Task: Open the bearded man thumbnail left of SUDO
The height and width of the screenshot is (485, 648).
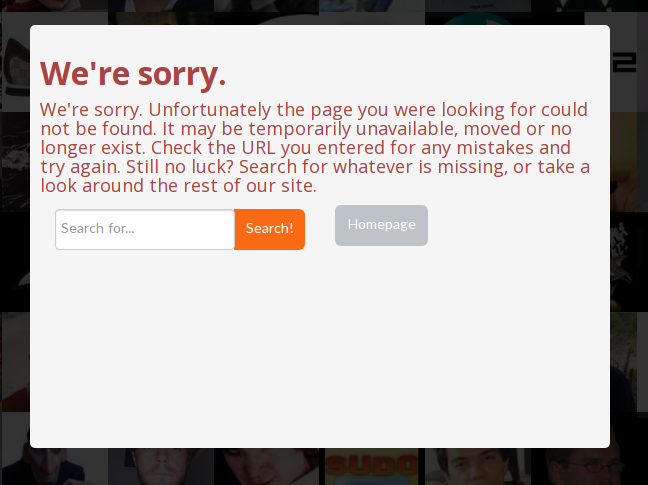Action: click(267, 466)
